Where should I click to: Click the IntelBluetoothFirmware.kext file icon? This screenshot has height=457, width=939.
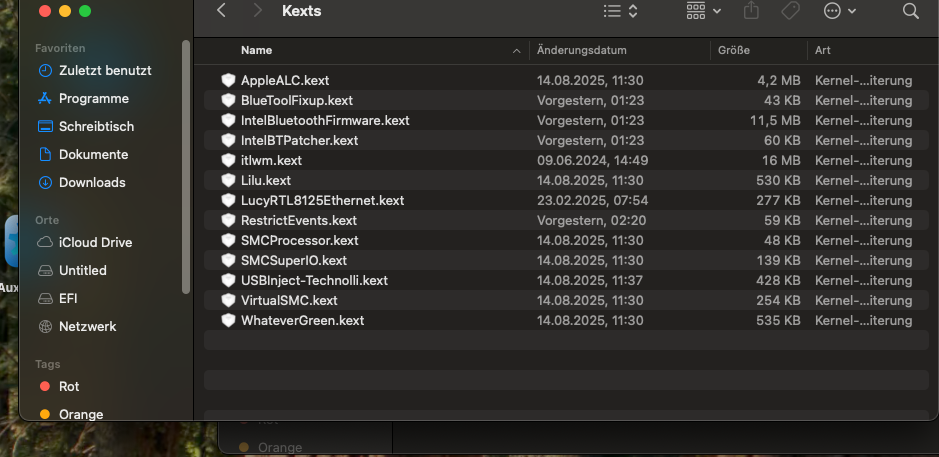[x=228, y=120]
